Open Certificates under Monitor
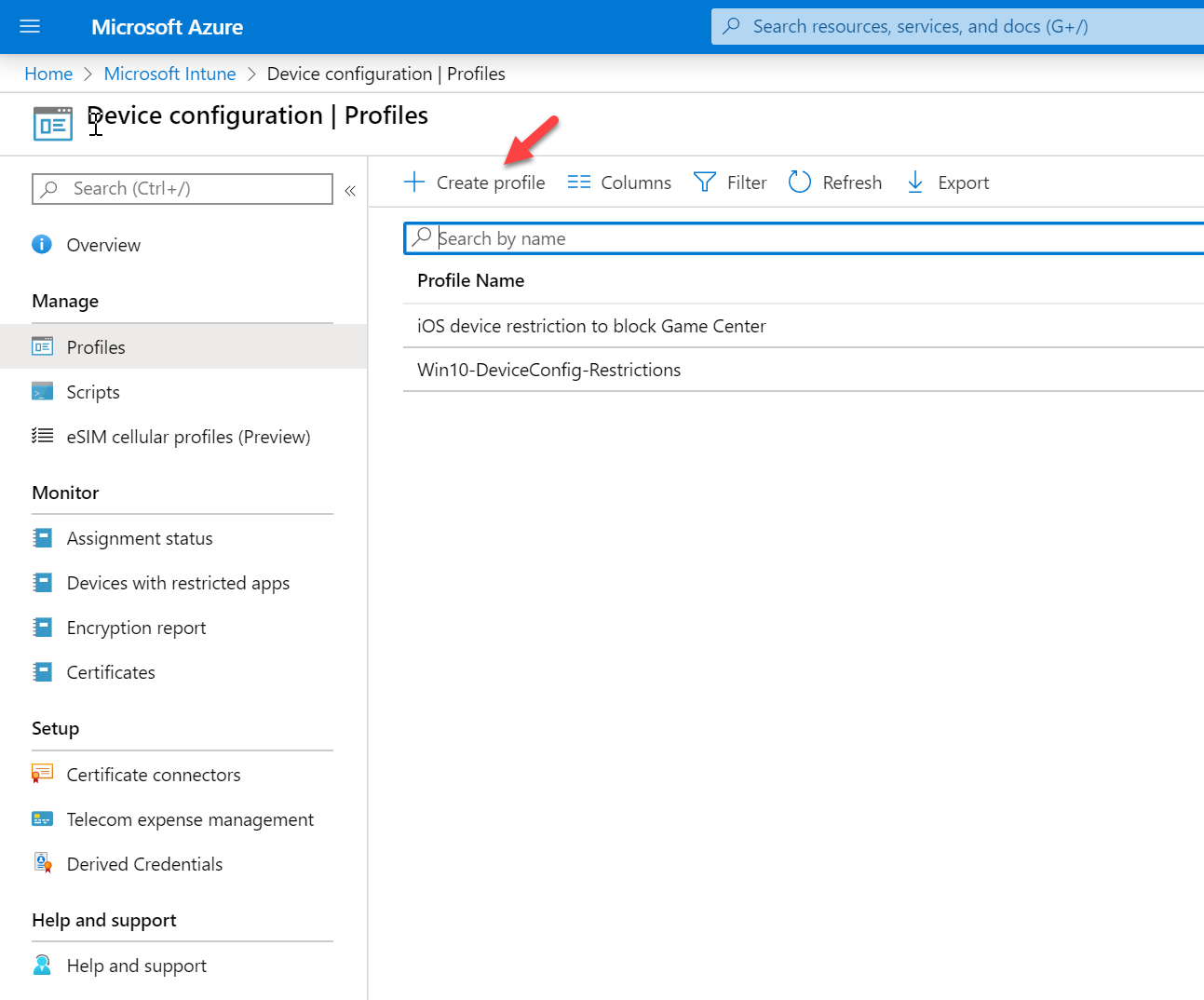The height and width of the screenshot is (1000, 1204). 111,672
